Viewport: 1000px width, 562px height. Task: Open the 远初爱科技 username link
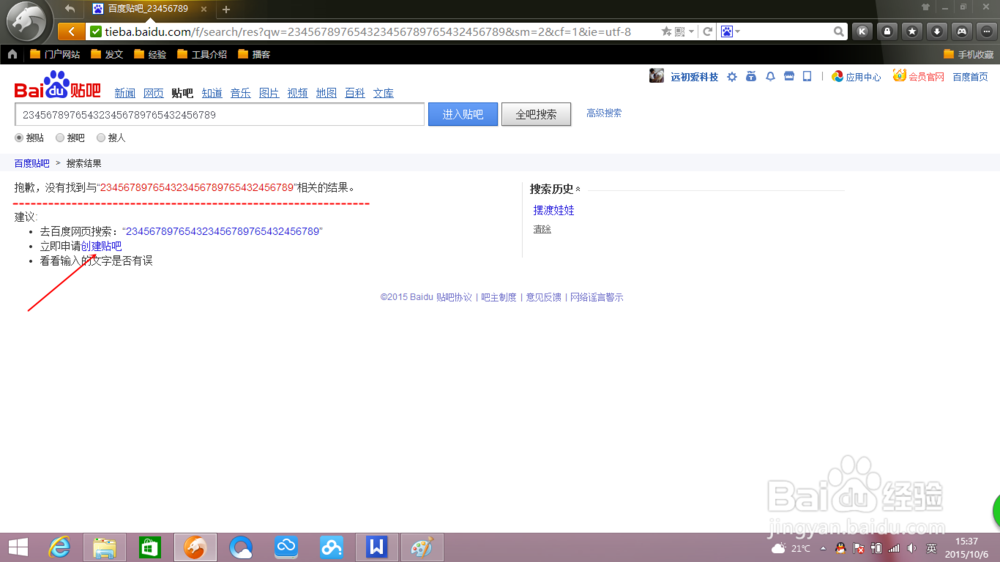click(694, 77)
